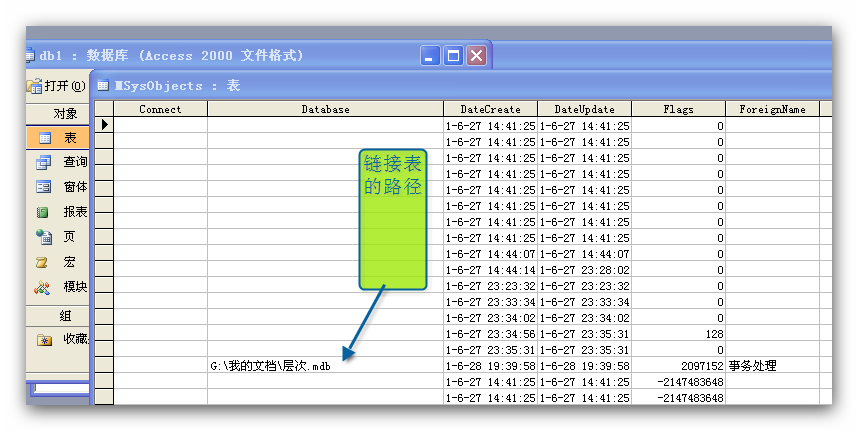Image resolution: width=858 pixels, height=431 pixels.
Task: Click the 打开 (Open) toolbar button
Action: (x=56, y=86)
